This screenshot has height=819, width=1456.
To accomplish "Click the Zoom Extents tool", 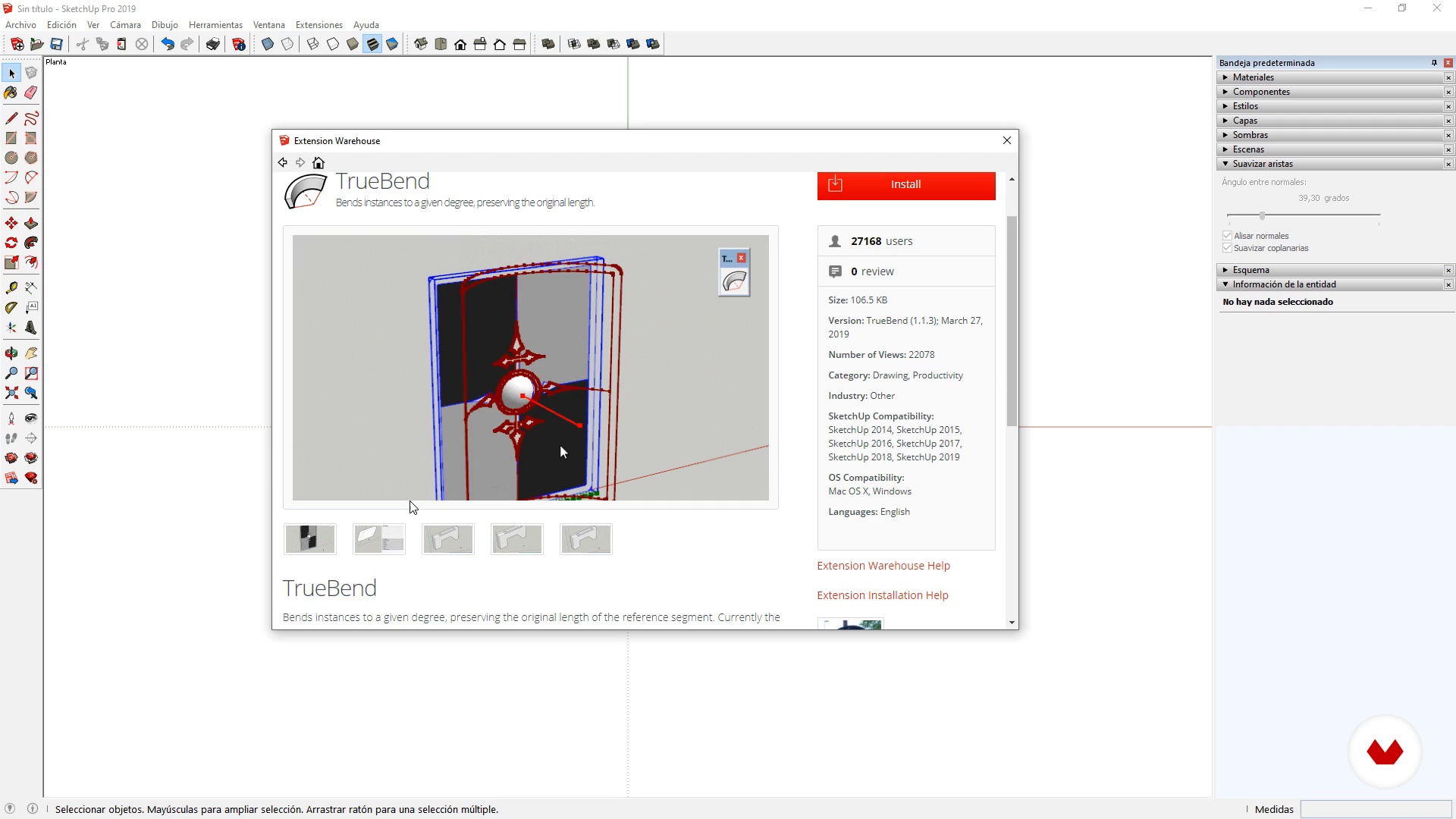I will tap(11, 393).
